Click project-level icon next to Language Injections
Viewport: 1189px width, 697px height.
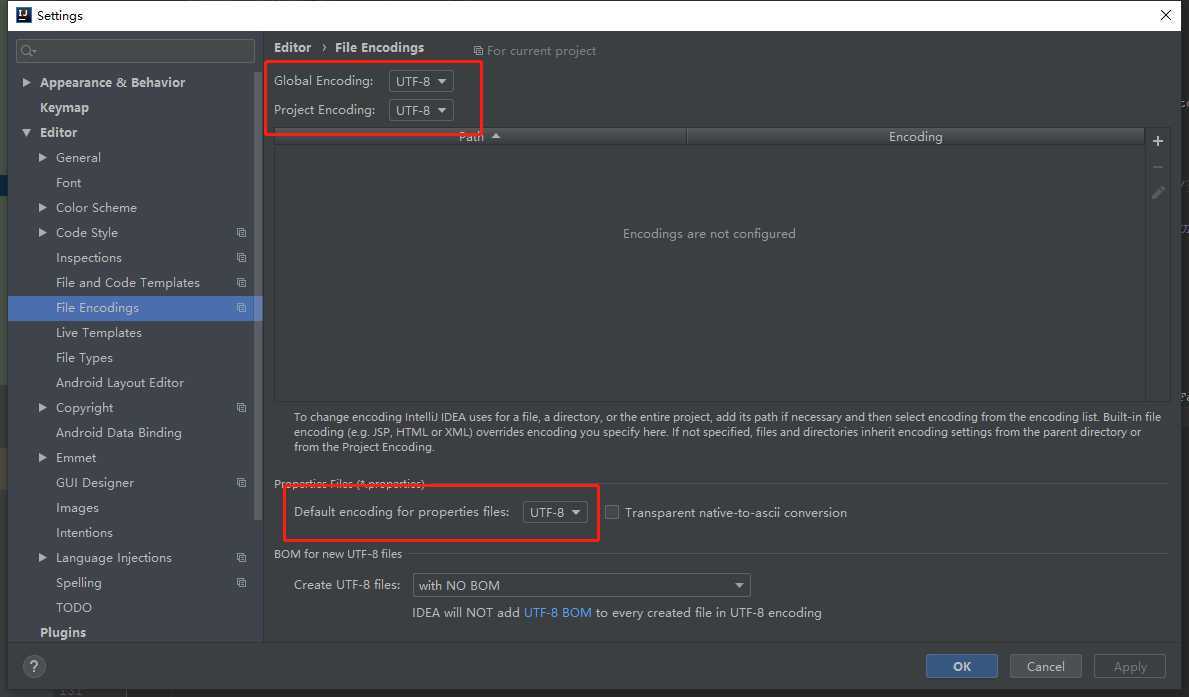point(241,558)
